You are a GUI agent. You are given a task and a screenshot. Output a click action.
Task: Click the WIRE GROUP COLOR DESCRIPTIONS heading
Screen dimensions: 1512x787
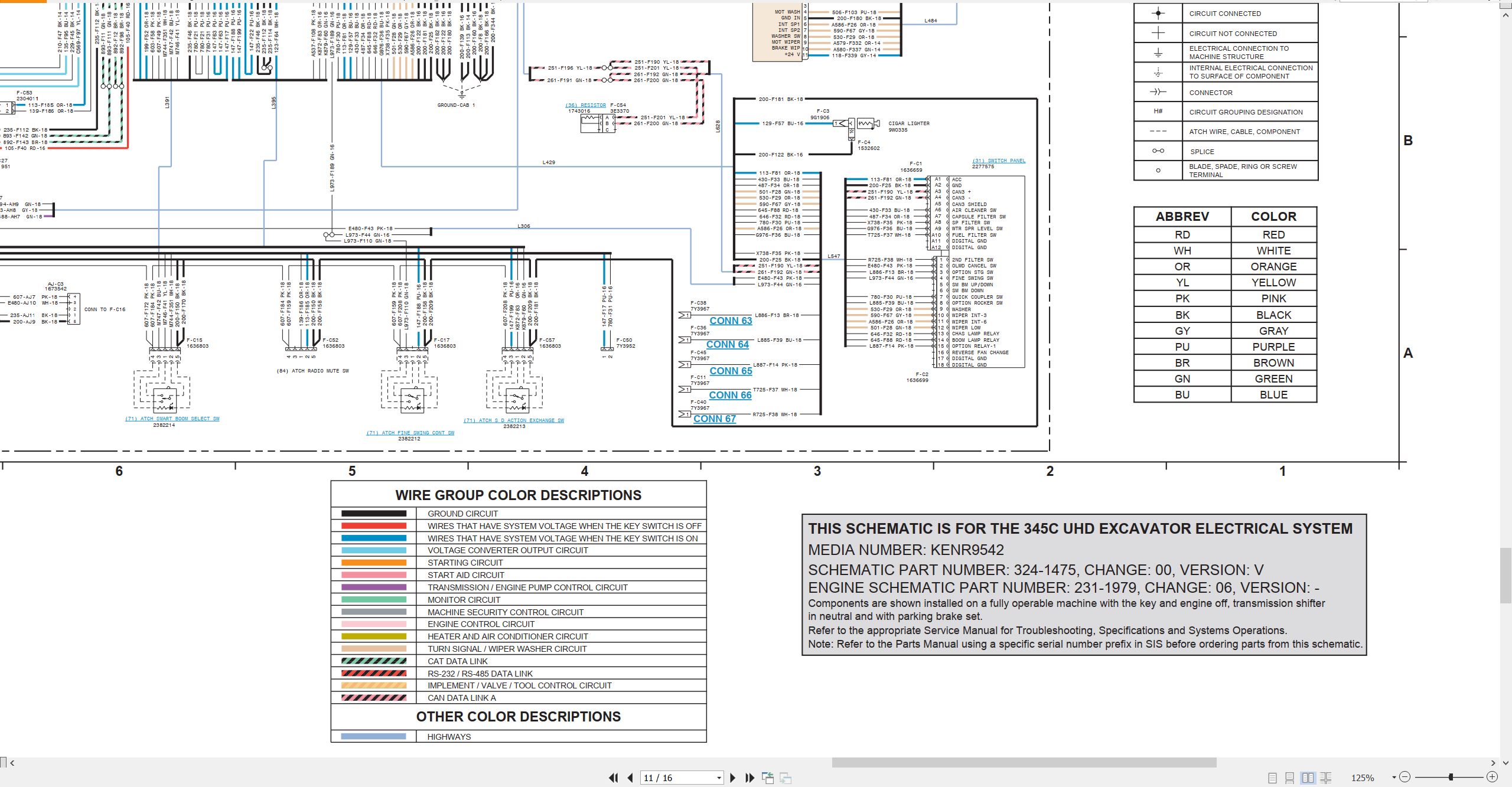tap(518, 495)
